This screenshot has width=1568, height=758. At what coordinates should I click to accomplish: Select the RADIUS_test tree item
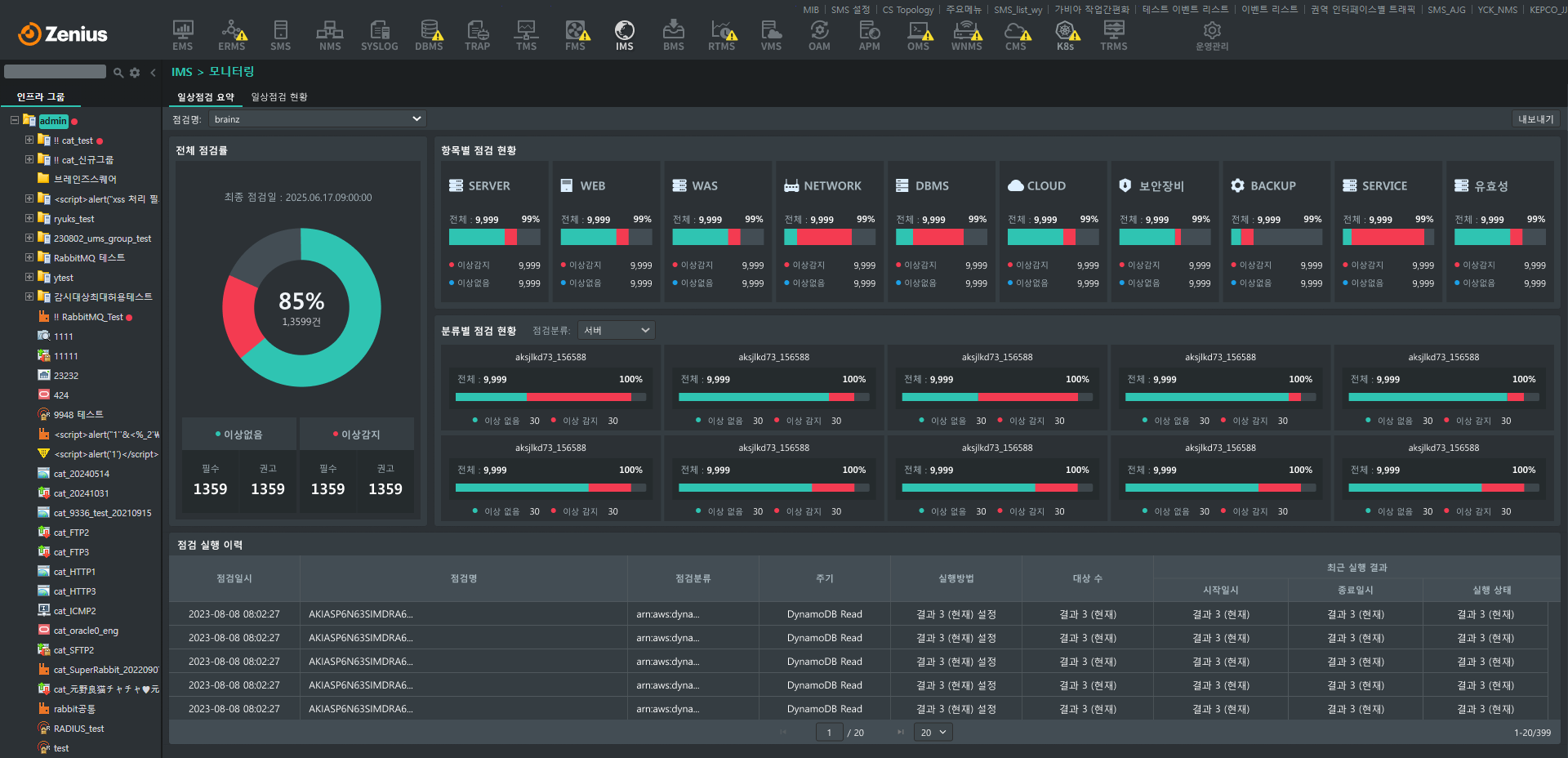pos(78,729)
